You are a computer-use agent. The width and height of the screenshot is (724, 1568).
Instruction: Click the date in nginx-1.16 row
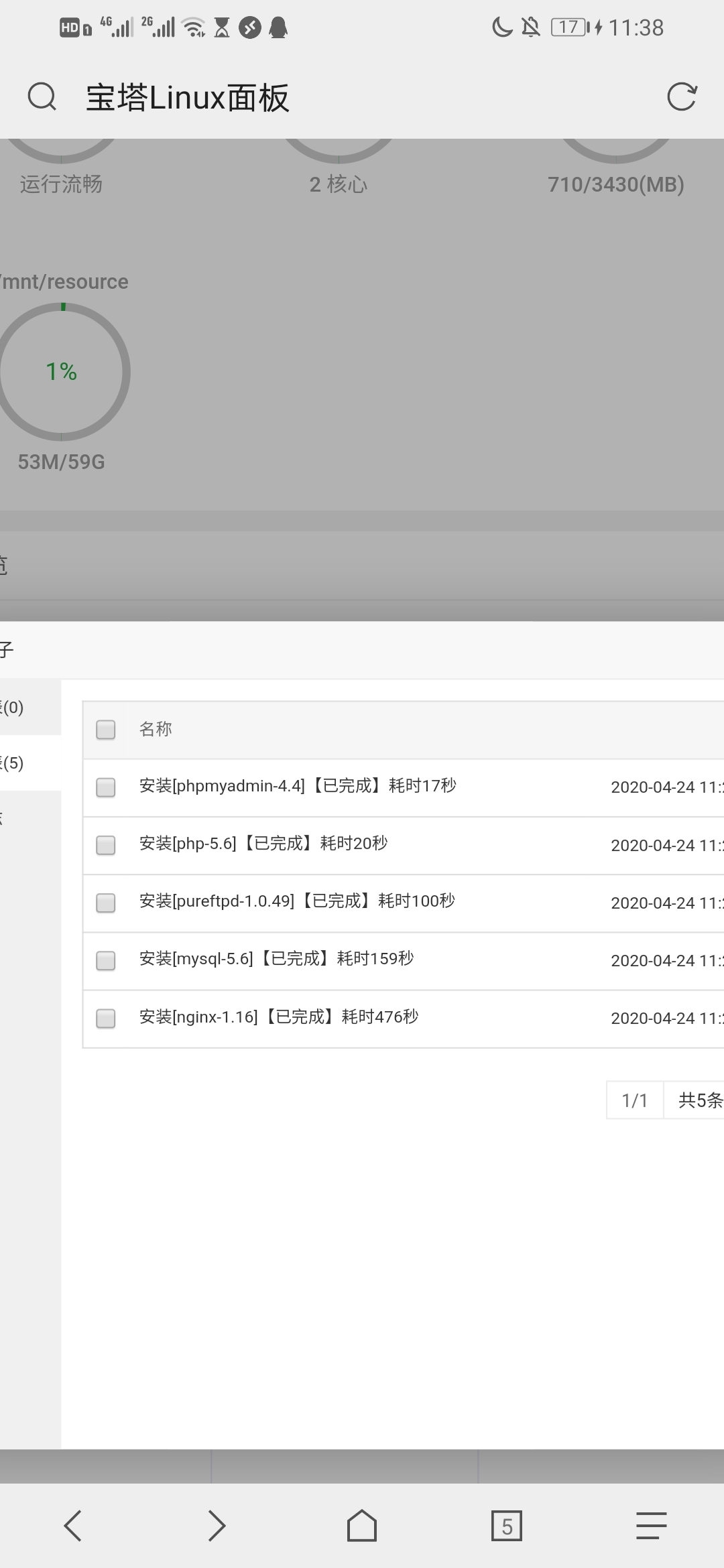[x=667, y=1018]
